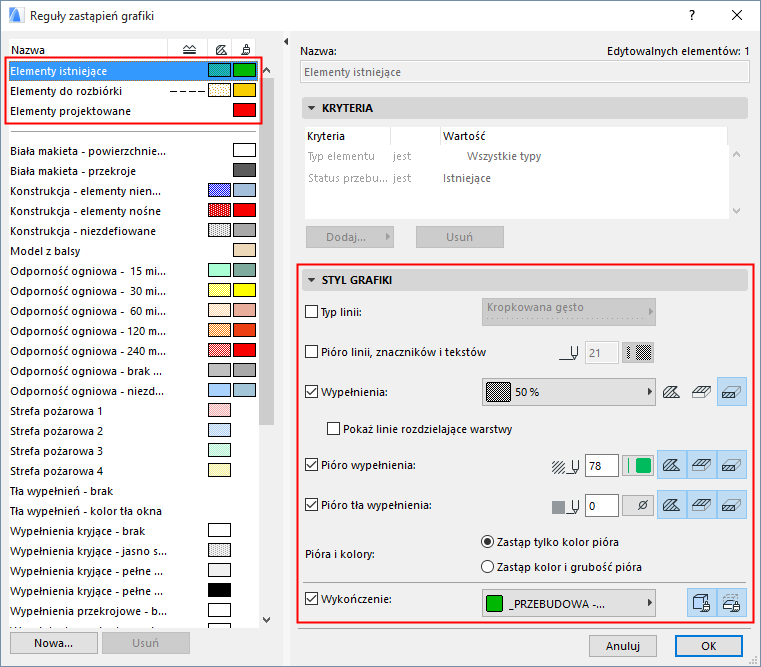The height and width of the screenshot is (667, 761).
Task: Click the Usuń button under the criteria table
Action: coord(460,237)
